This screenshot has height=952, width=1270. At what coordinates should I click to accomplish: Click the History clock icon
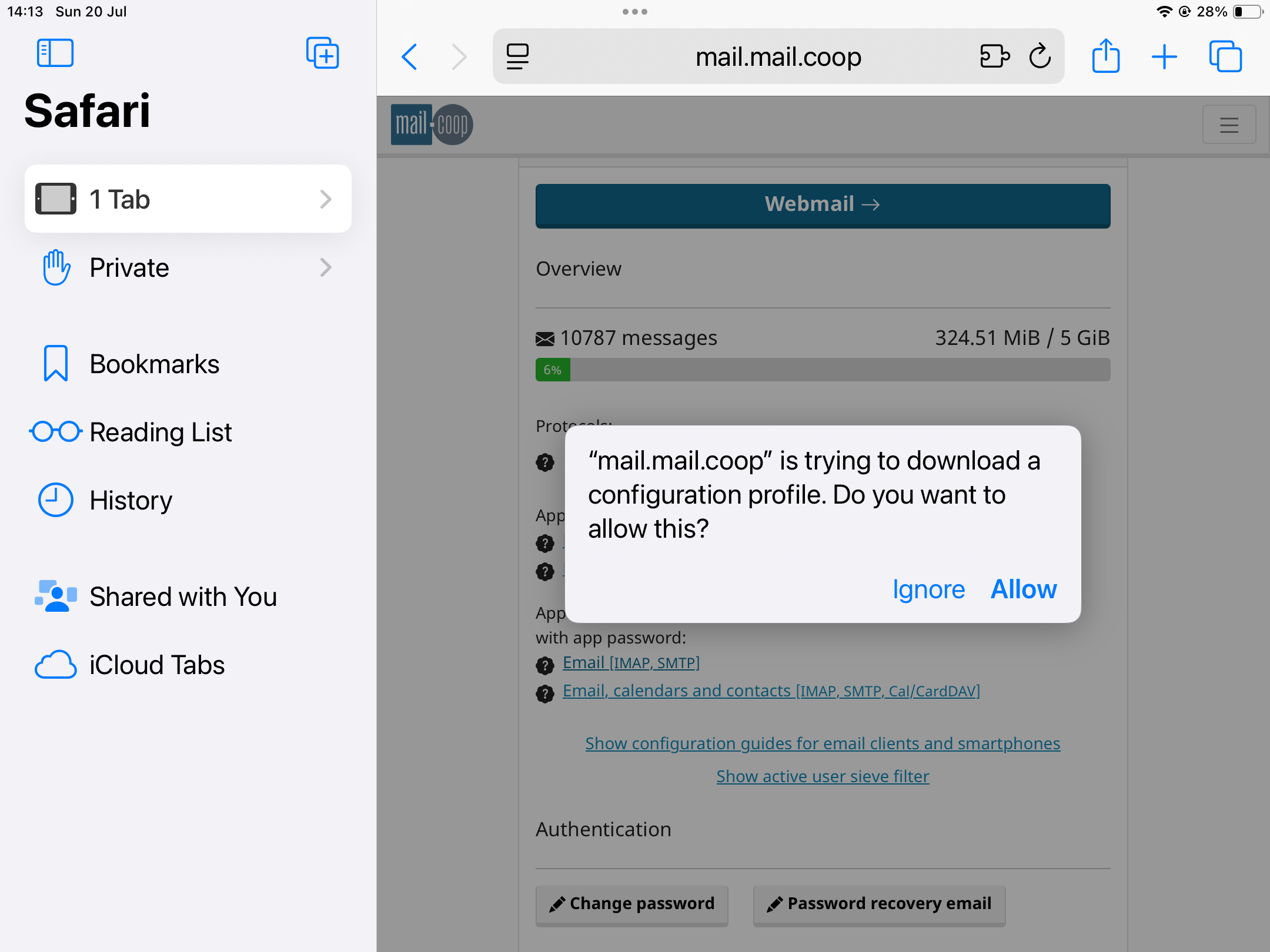[56, 500]
